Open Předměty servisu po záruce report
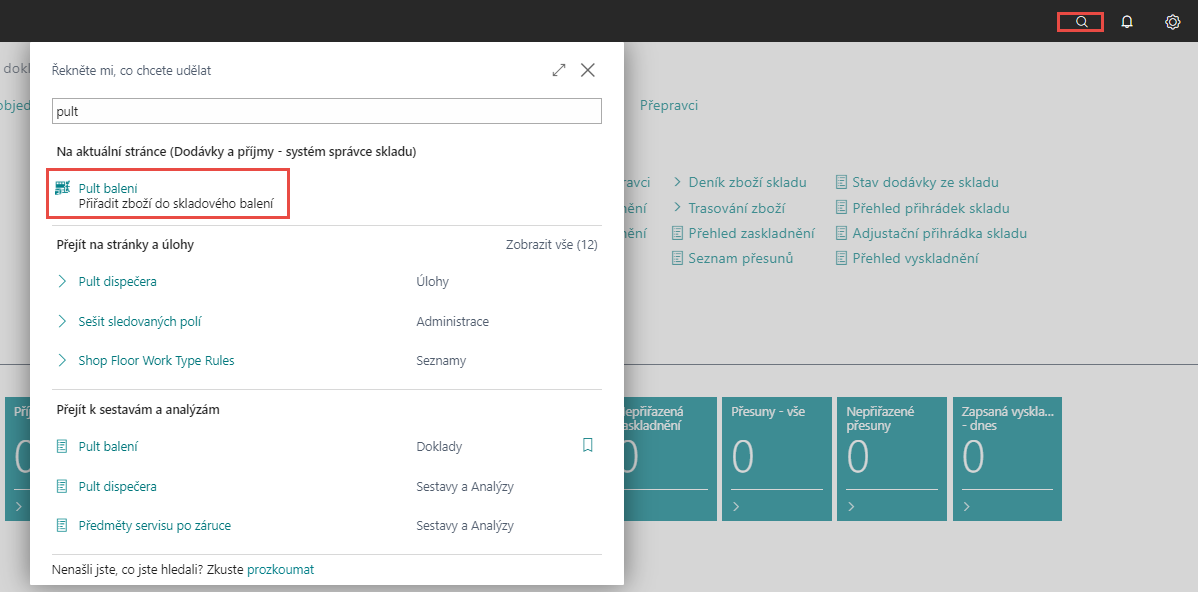Image resolution: width=1198 pixels, height=592 pixels. [154, 526]
